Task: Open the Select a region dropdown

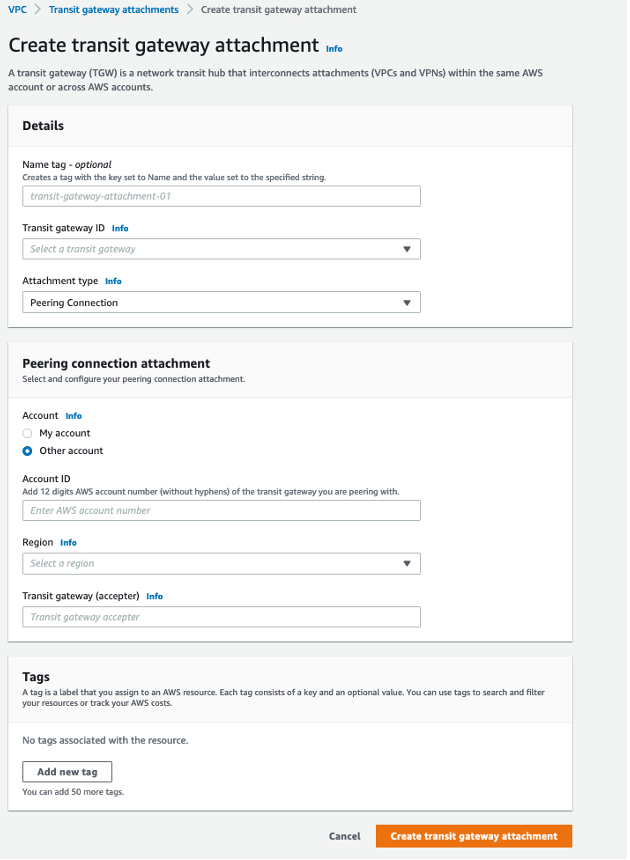Action: pos(221,564)
